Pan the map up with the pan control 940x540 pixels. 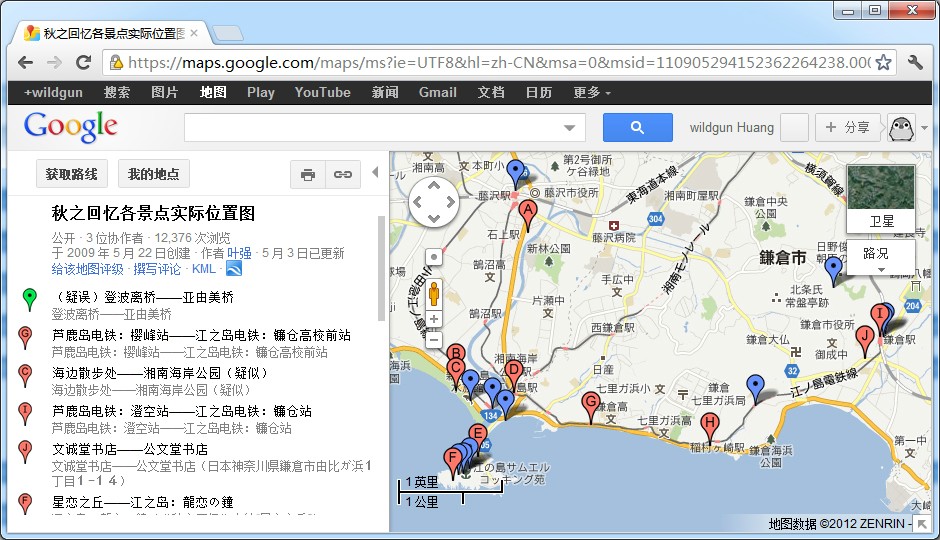click(434, 186)
